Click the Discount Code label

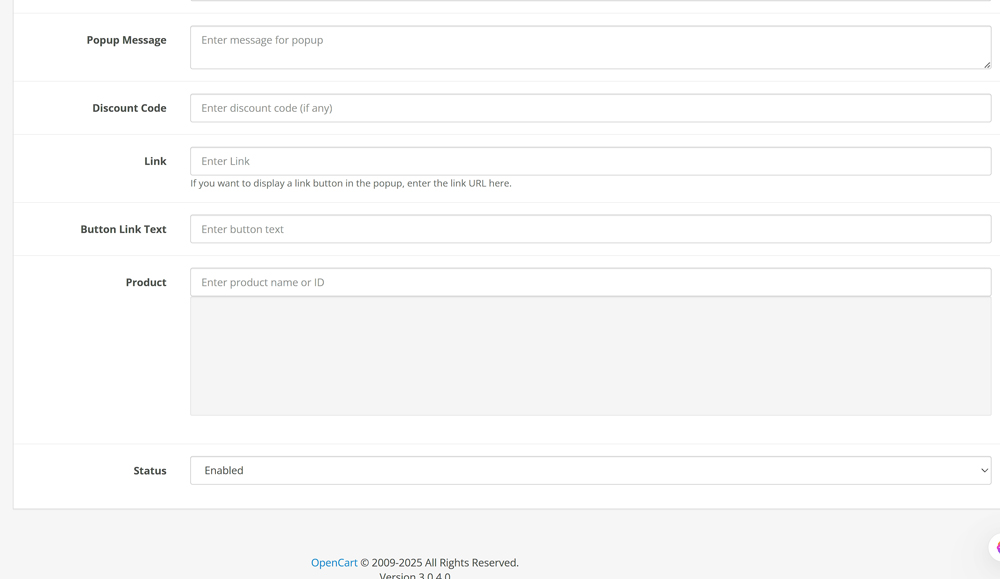129,108
